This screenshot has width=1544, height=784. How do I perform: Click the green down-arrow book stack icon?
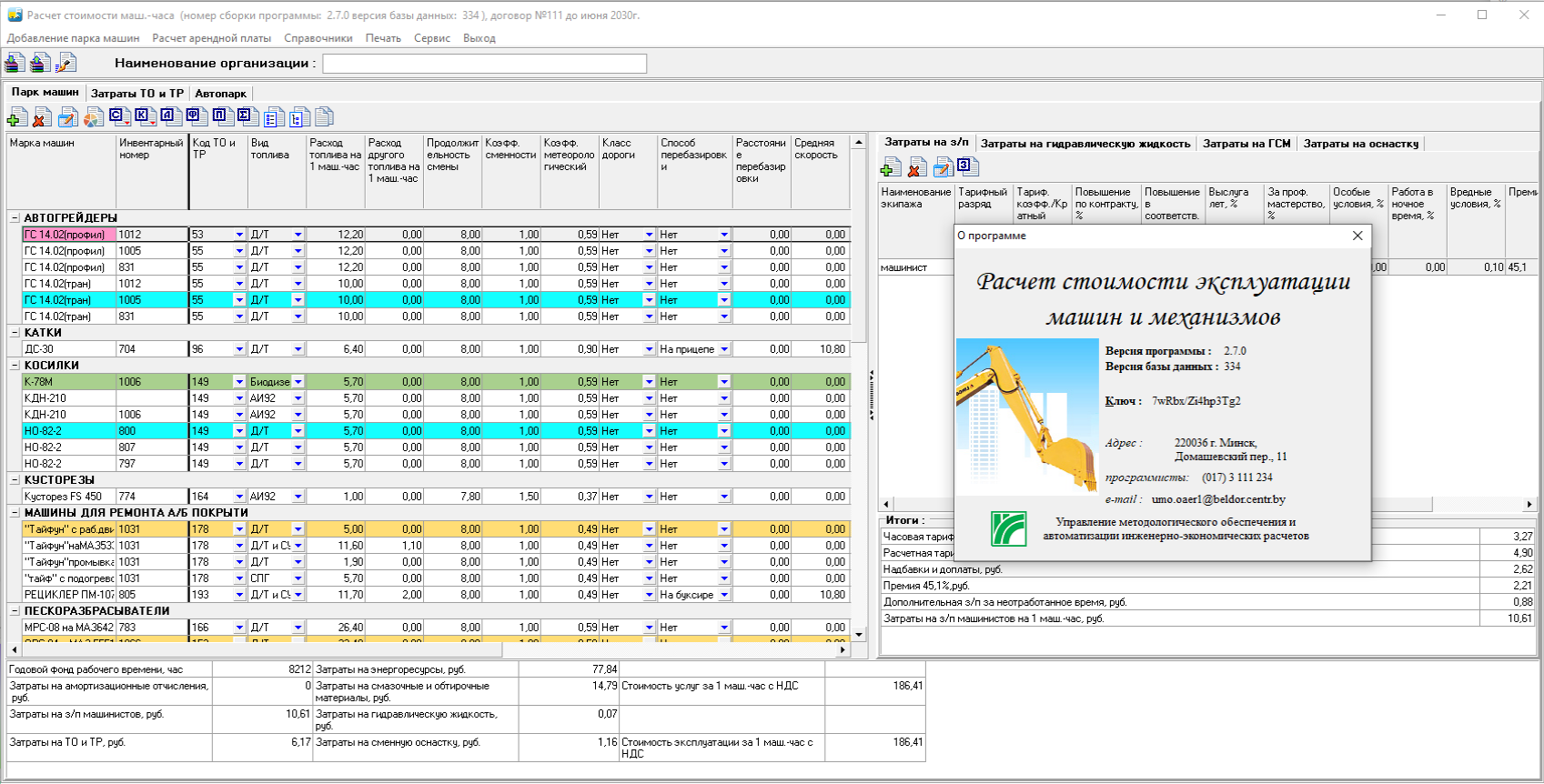(x=15, y=63)
